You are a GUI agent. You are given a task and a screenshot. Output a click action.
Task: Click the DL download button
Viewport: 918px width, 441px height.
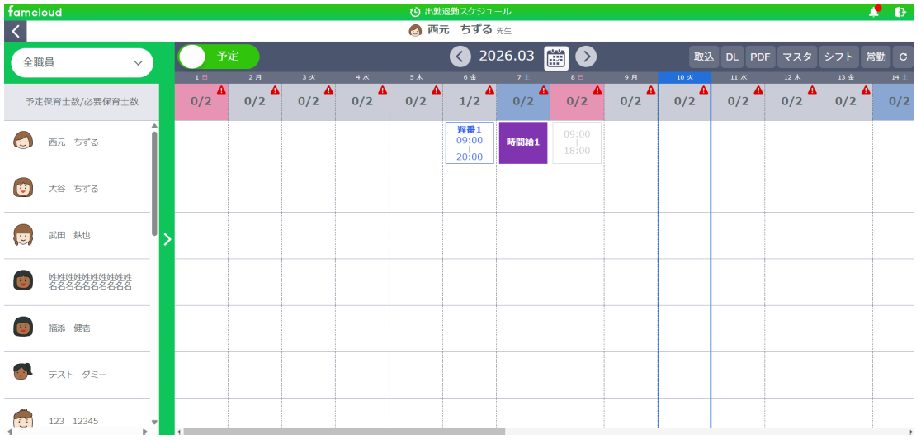732,57
